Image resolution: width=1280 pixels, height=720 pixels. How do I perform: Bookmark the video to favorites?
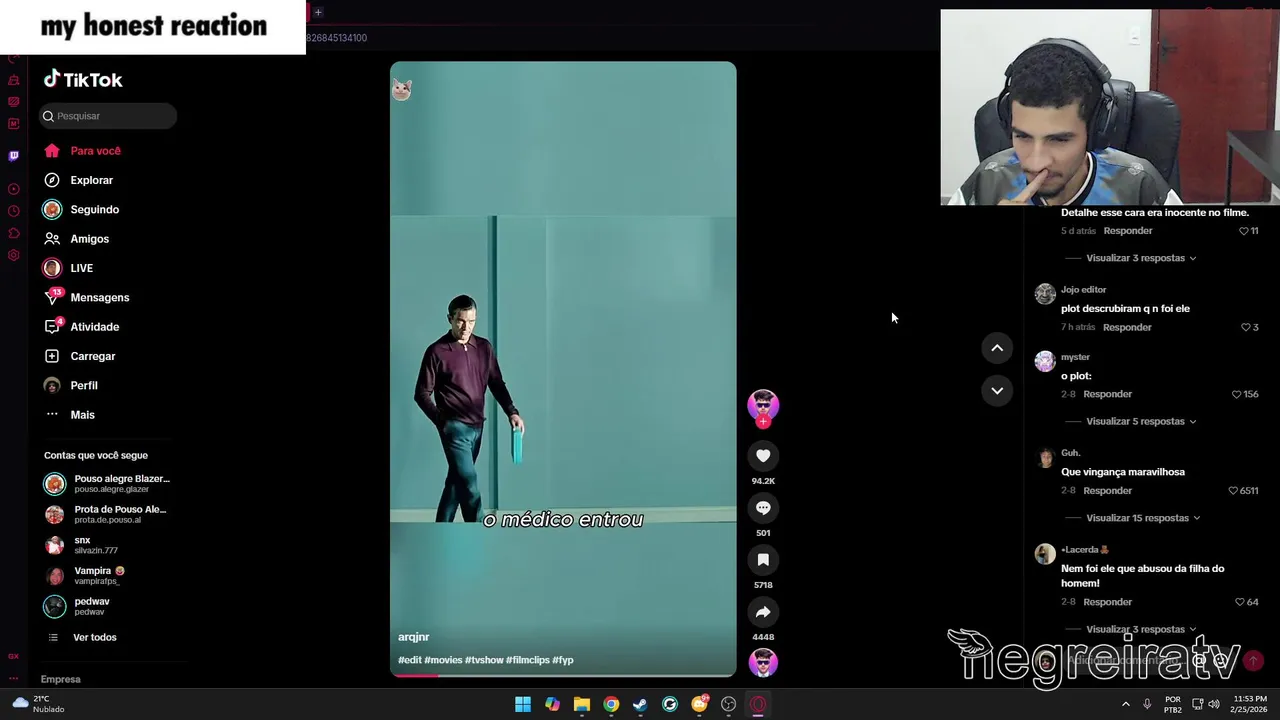click(x=763, y=560)
